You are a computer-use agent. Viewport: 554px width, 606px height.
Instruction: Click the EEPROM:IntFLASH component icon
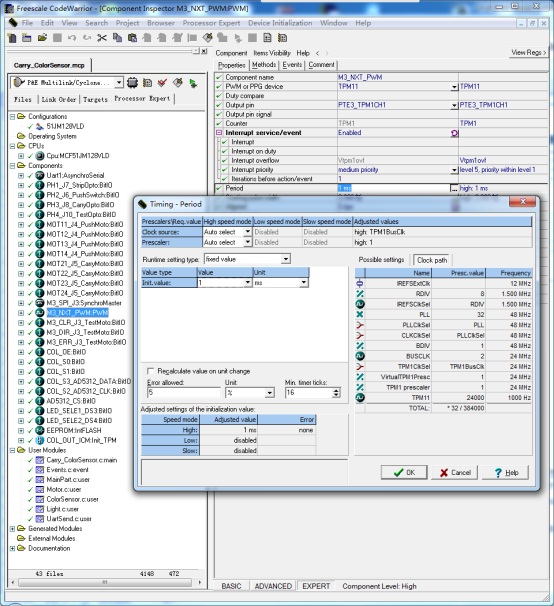[x=40, y=430]
